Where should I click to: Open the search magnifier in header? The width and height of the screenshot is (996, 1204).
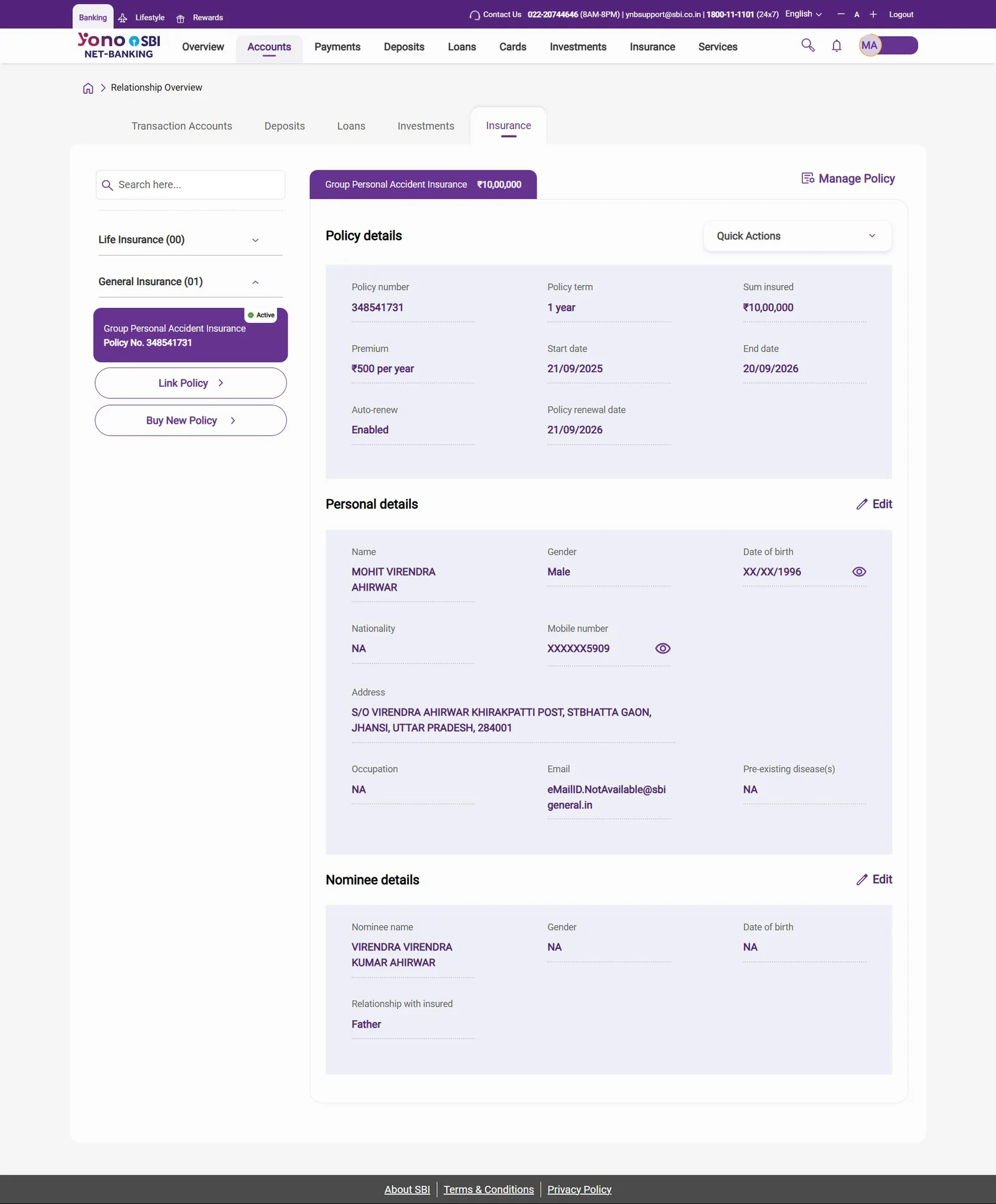click(807, 45)
